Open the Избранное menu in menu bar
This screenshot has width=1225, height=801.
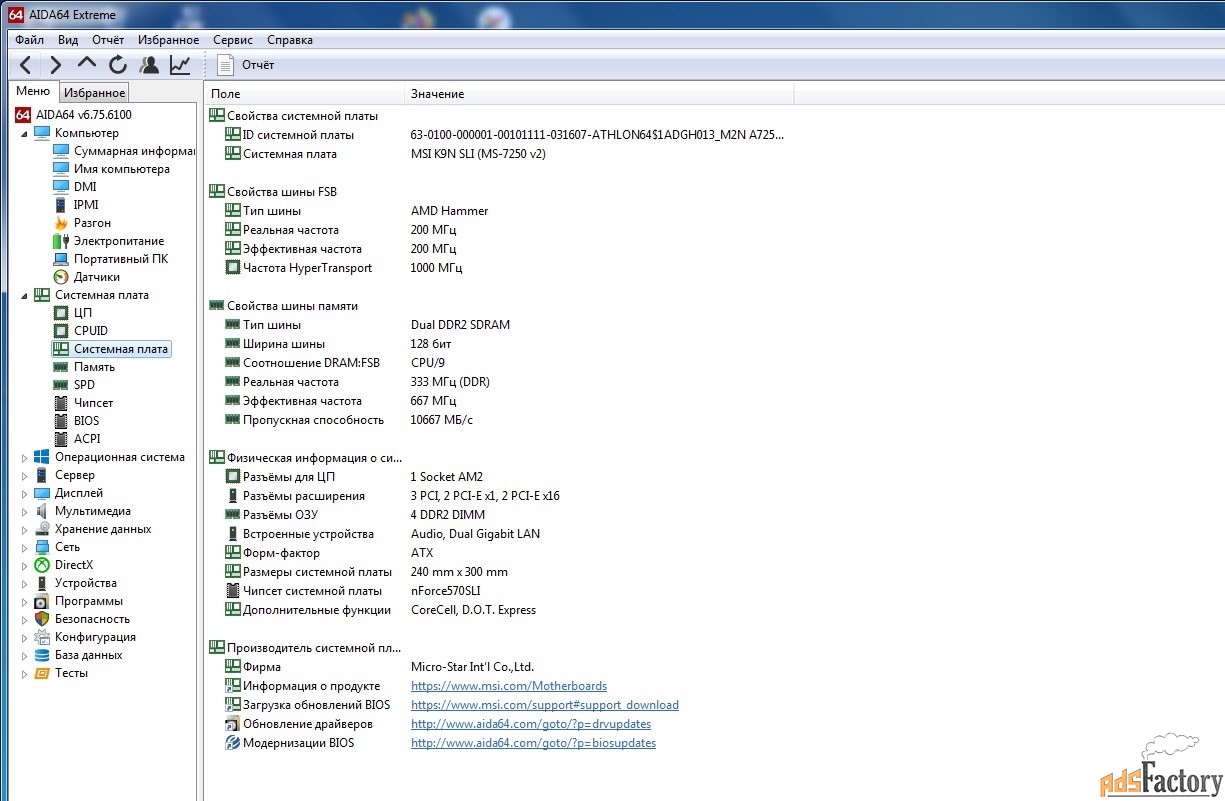coord(169,40)
